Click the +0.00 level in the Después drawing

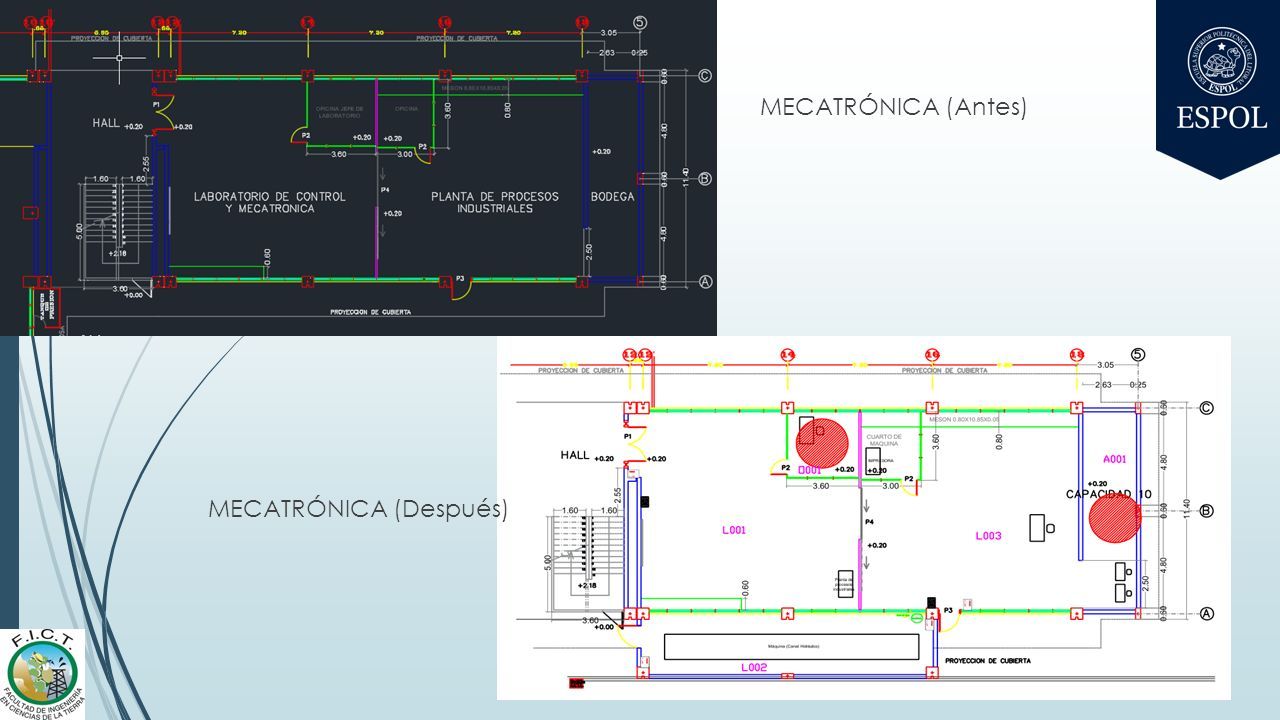pyautogui.click(x=604, y=627)
